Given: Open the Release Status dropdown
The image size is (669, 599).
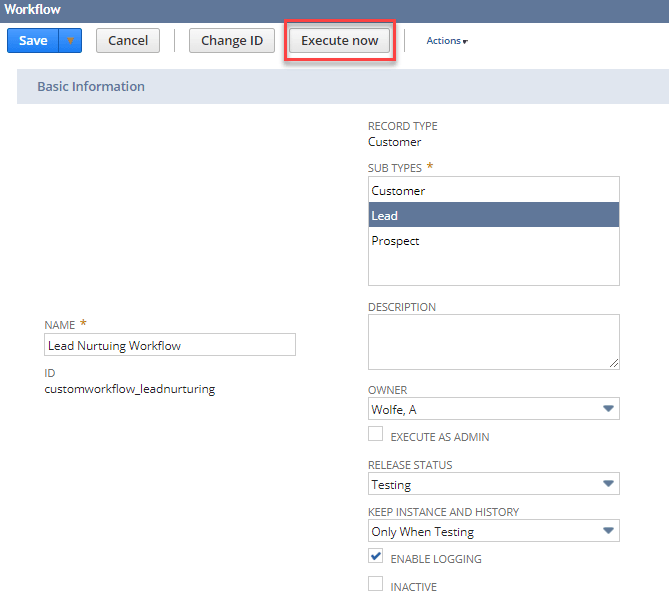Looking at the screenshot, I should point(494,484).
